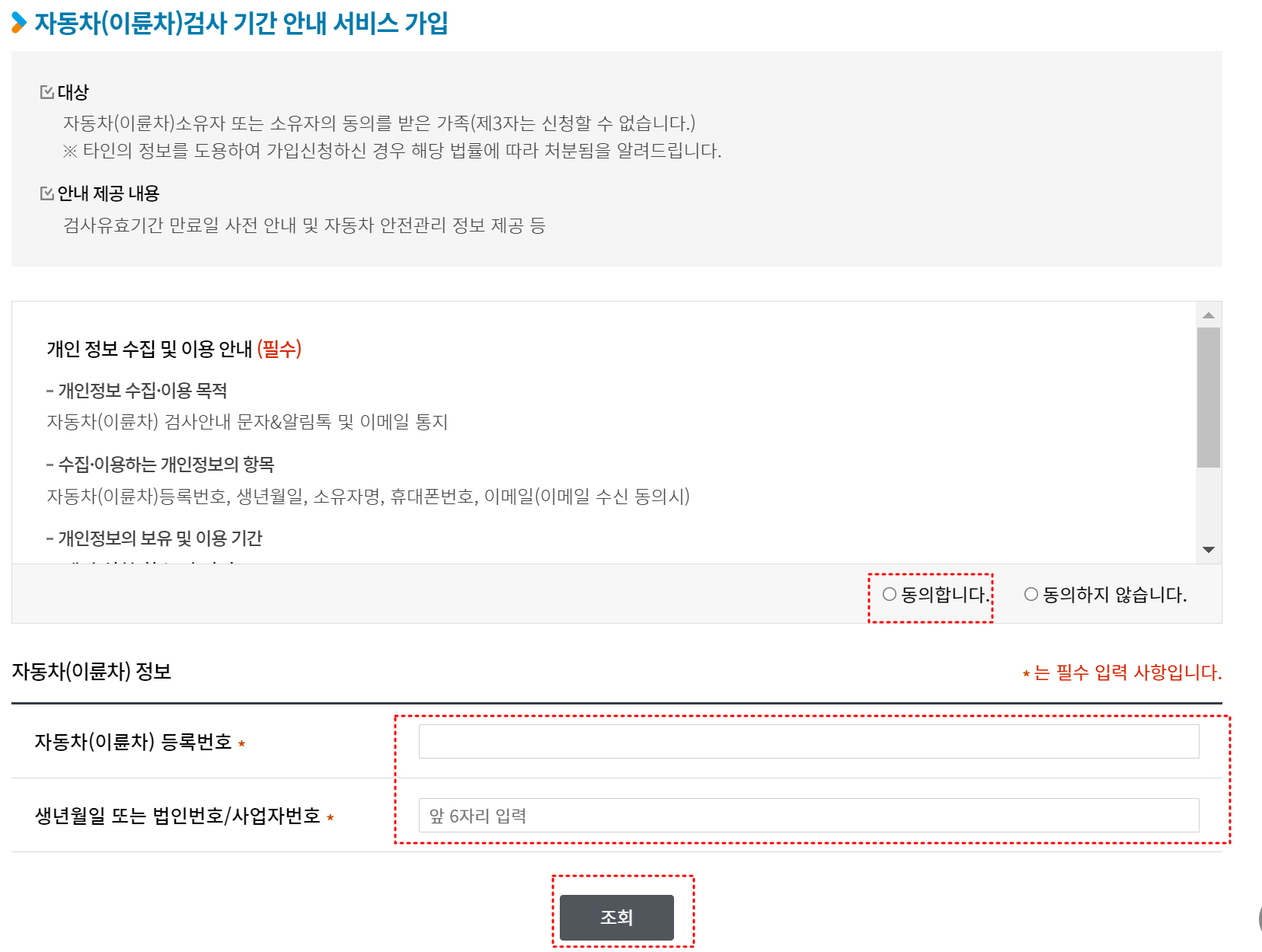Click the 수집·이용하는 개인정보의 항목 section label
1262x952 pixels.
[162, 464]
